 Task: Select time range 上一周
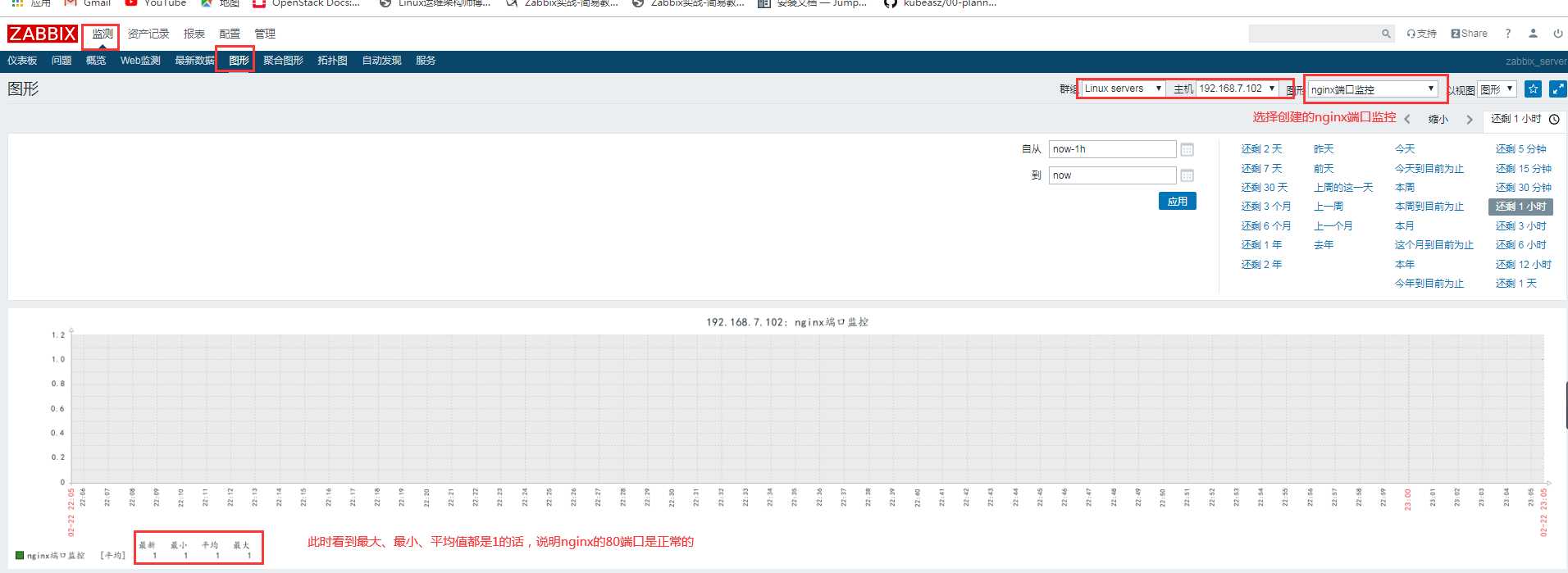tap(1329, 207)
